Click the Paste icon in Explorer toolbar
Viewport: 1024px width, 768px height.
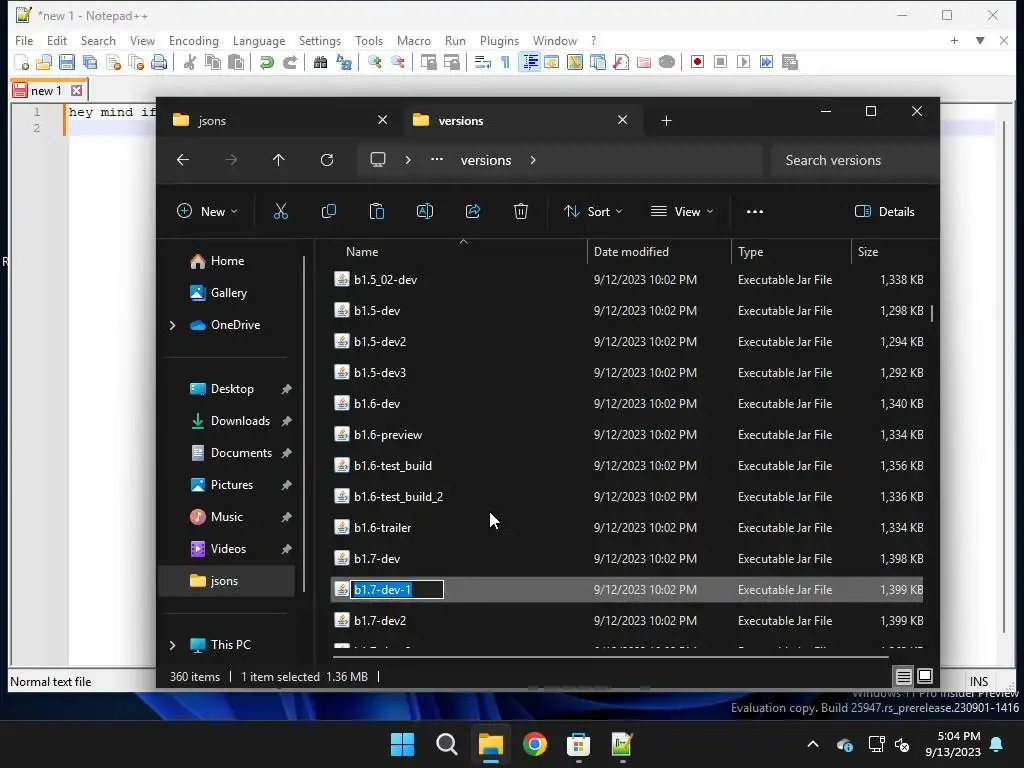pyautogui.click(x=377, y=212)
